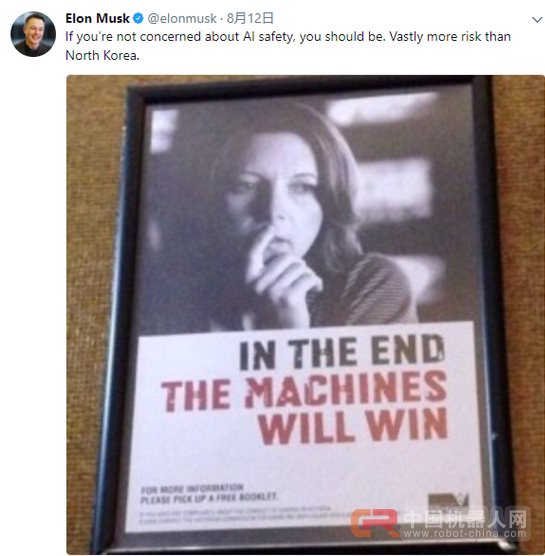Expand the tweet options chevron menu
This screenshot has width=545, height=556.
point(538,20)
